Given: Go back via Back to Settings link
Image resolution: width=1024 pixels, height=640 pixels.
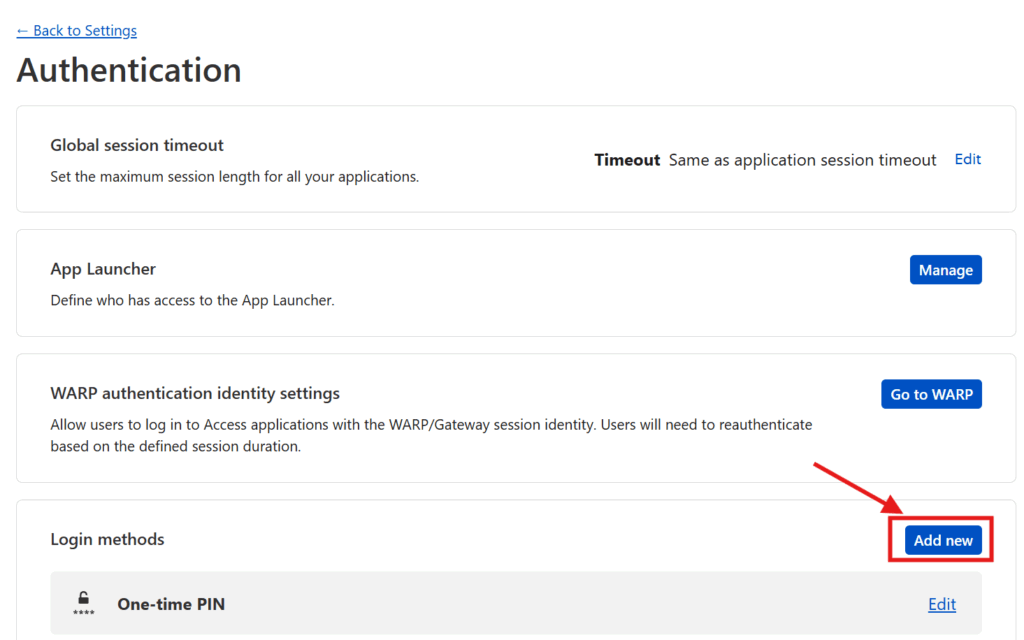Looking at the screenshot, I should point(76,31).
